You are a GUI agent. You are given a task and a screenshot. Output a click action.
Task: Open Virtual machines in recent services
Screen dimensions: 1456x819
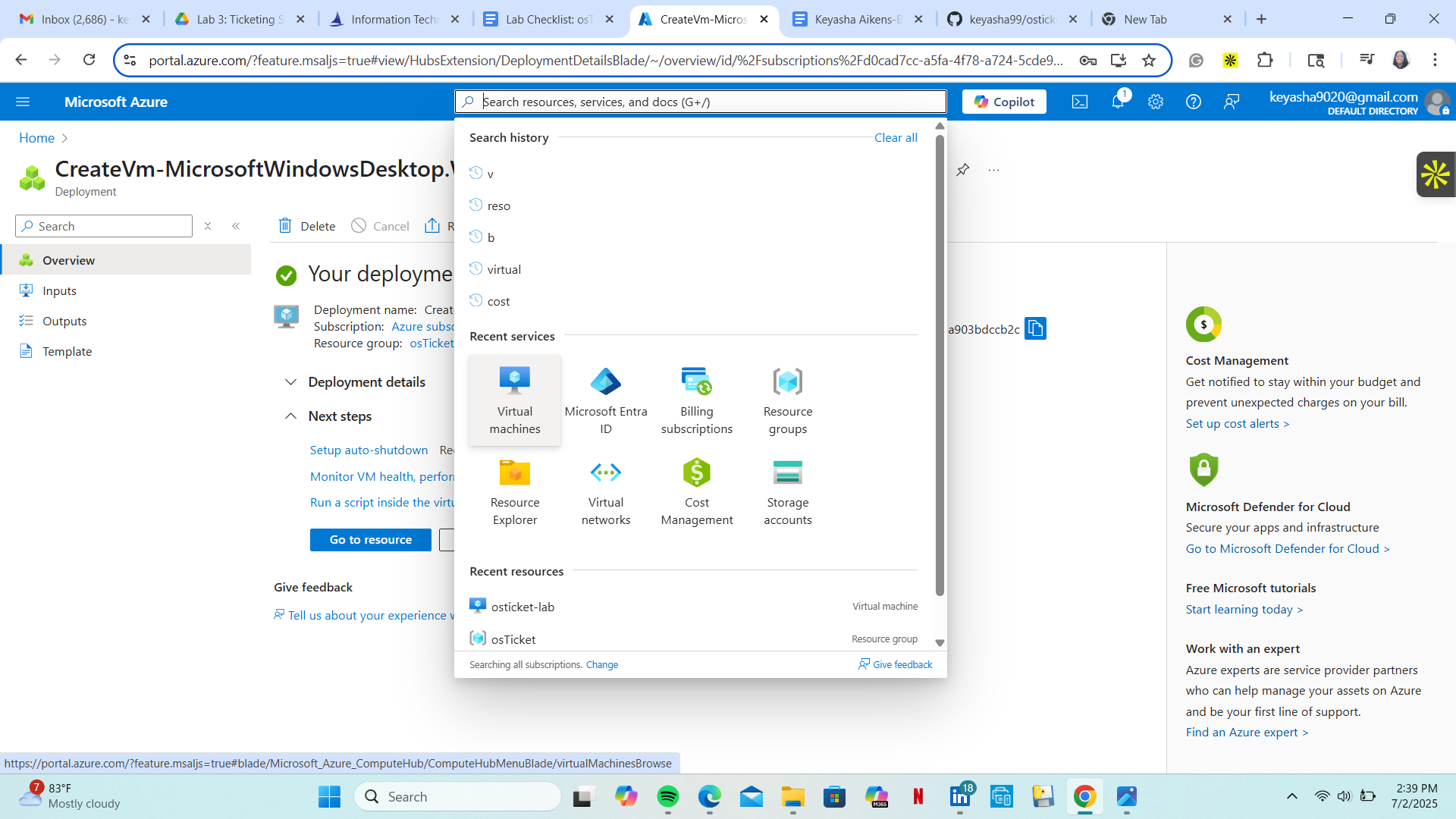coord(515,400)
